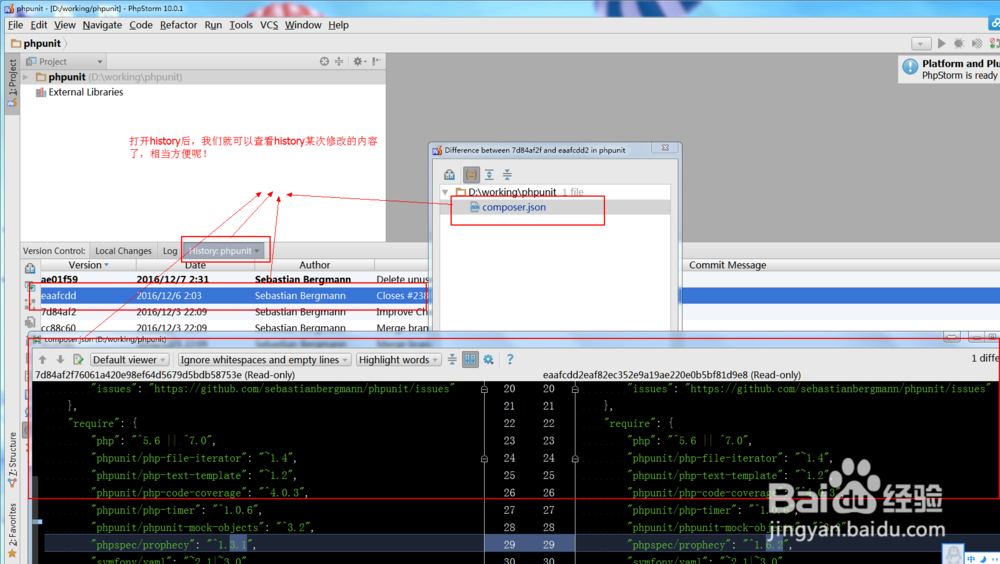Click Show Diff icon in history toolbar
The width and height of the screenshot is (1000, 564).
[x=30, y=269]
